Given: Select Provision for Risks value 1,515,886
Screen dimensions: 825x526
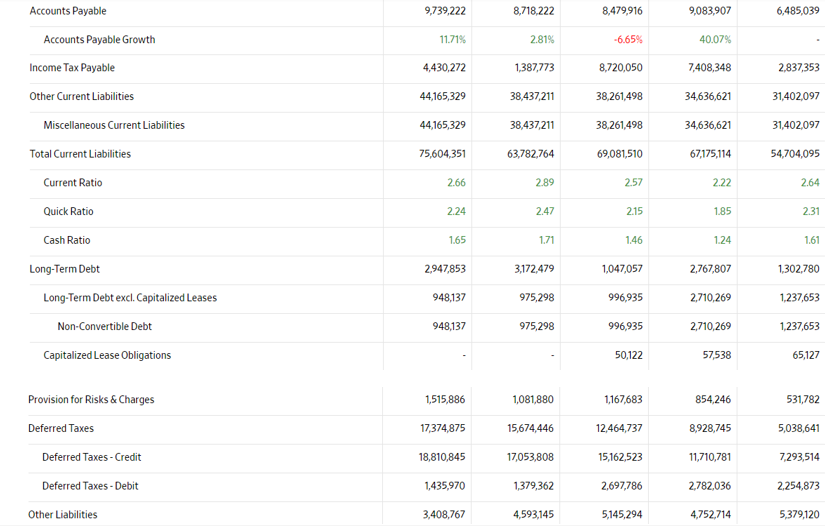Looking at the screenshot, I should [445, 400].
